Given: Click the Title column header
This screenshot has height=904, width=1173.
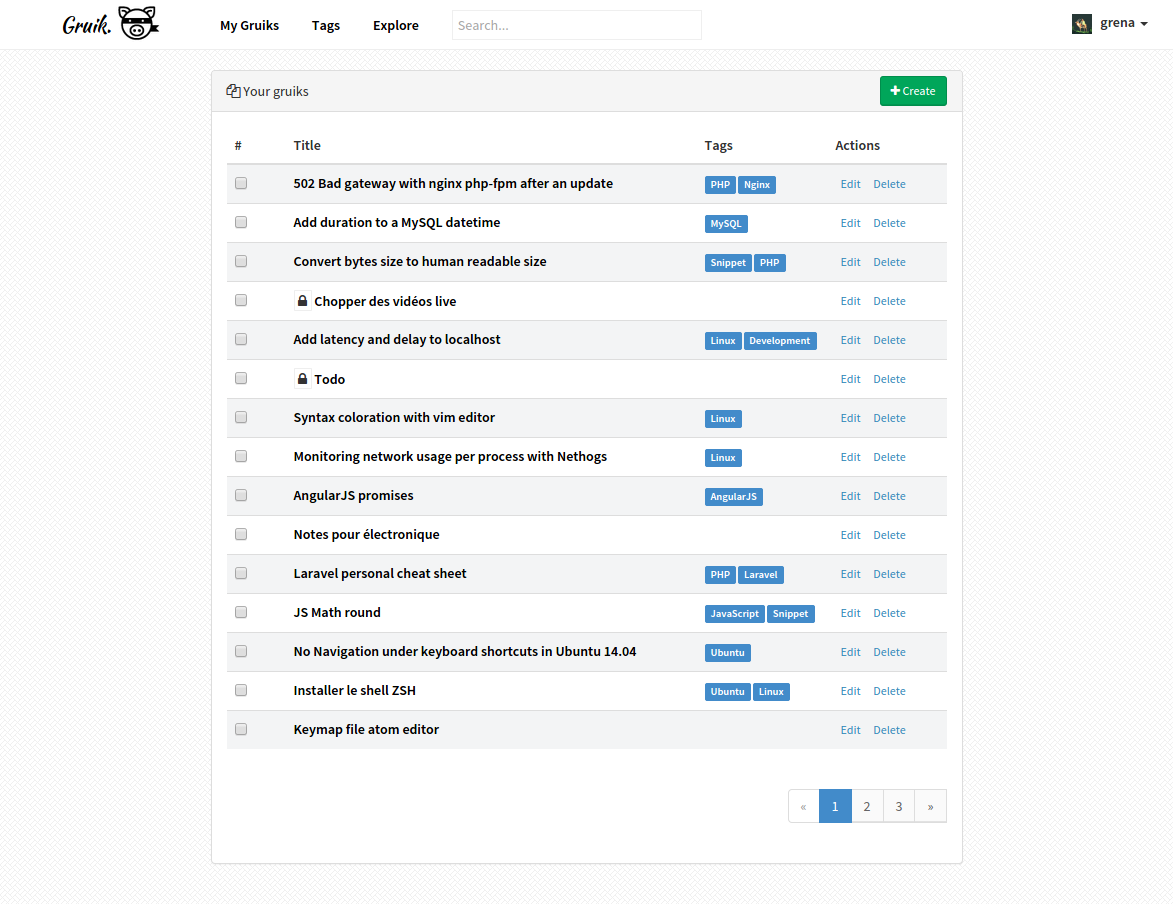Looking at the screenshot, I should (x=307, y=145).
